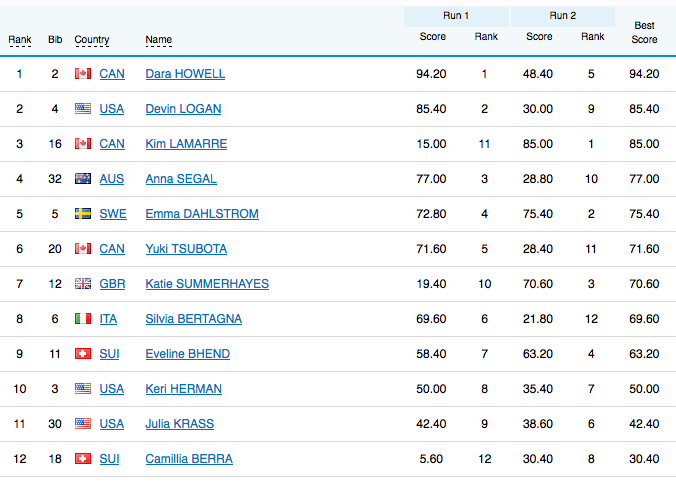Sort by Name column header

[158, 41]
